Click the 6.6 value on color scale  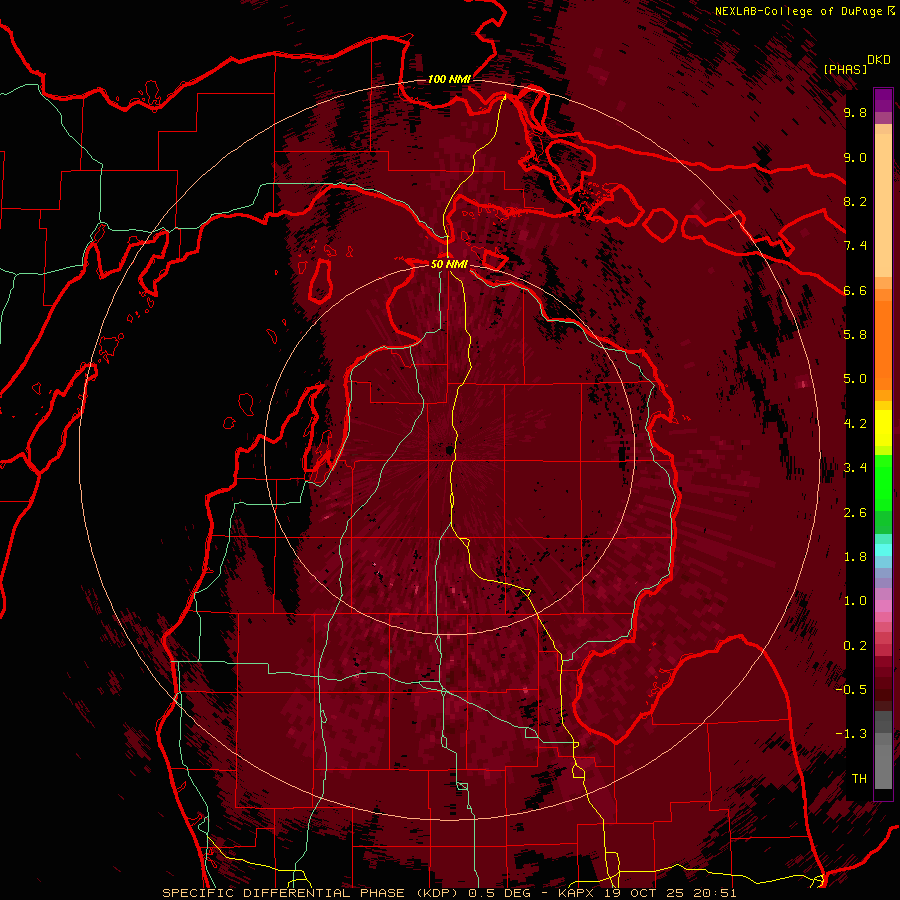coord(855,290)
